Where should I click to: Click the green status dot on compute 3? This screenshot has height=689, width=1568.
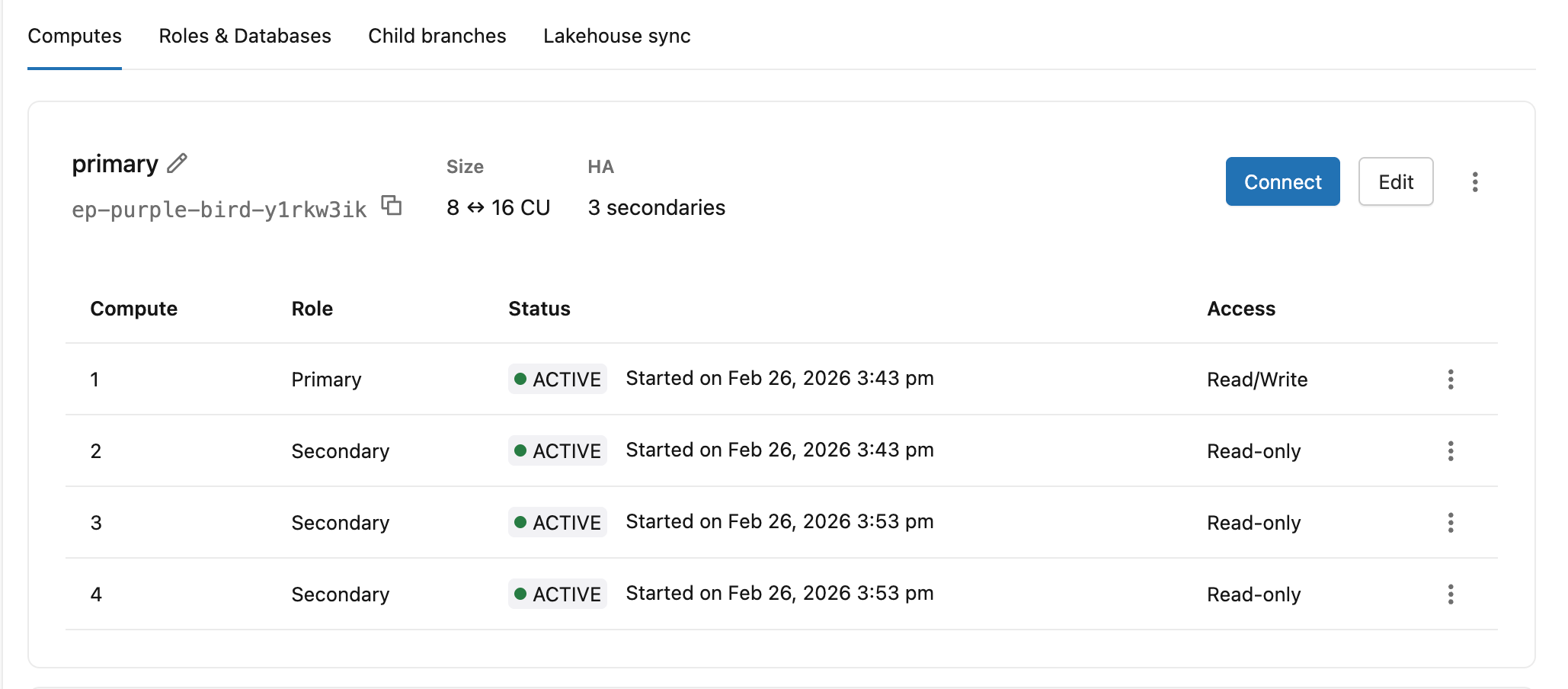click(521, 523)
